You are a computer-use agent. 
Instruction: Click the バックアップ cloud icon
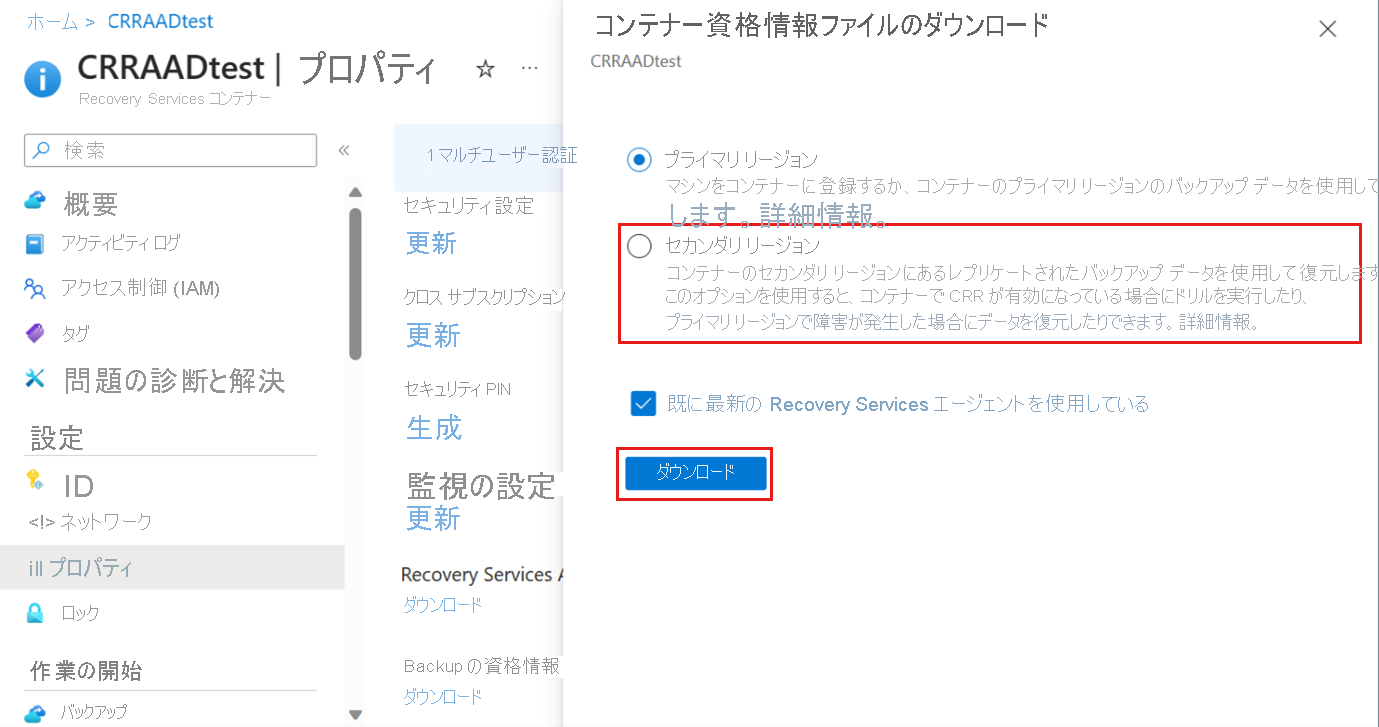tap(35, 713)
